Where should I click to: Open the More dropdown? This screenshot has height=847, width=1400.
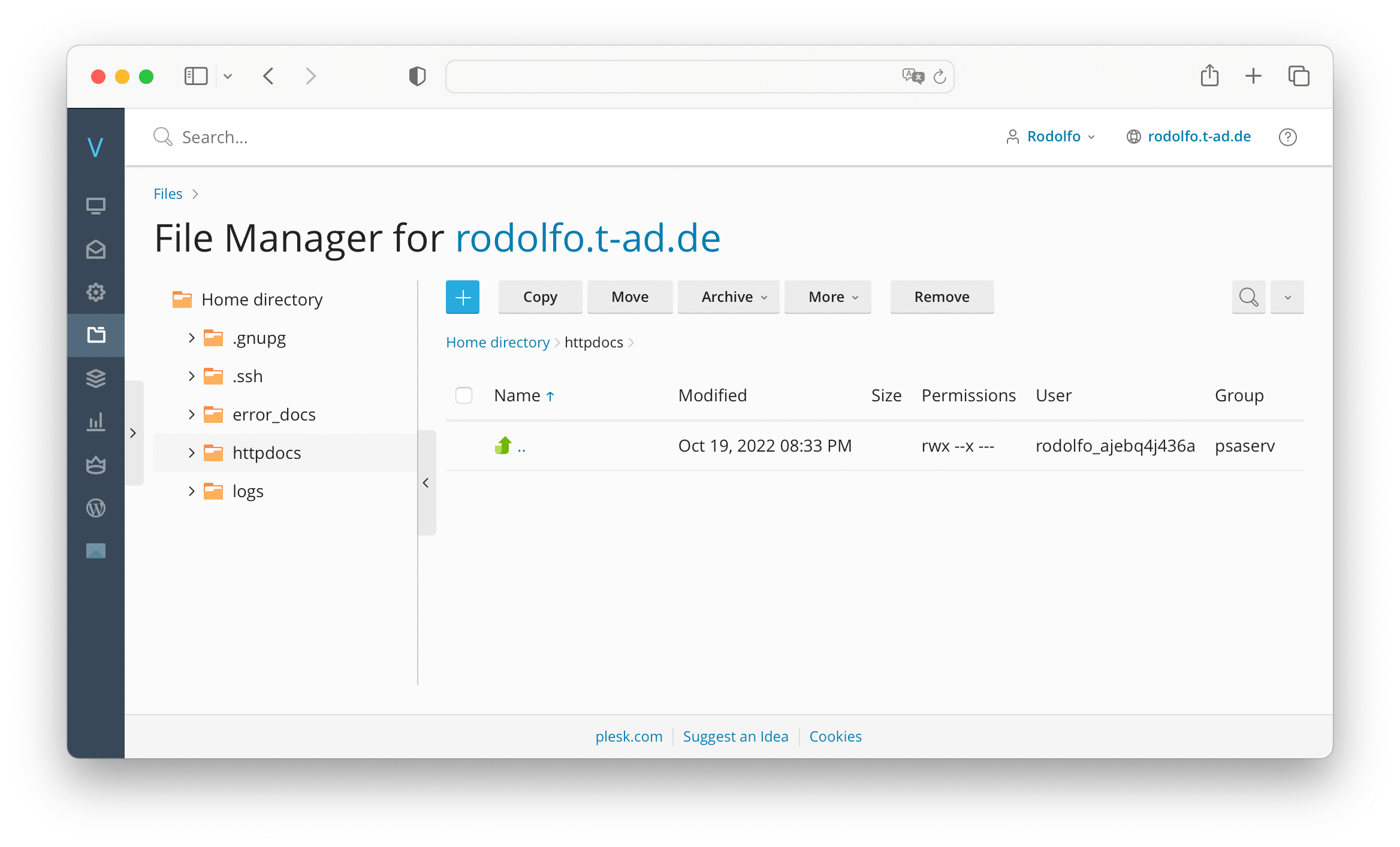pyautogui.click(x=828, y=297)
